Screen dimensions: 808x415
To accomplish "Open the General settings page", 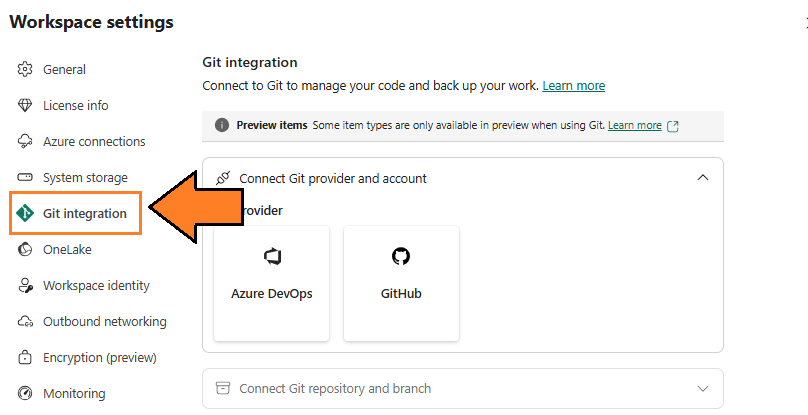I will point(64,70).
